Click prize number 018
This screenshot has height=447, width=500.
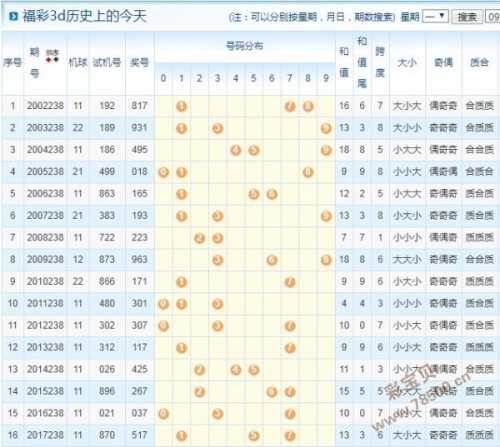139,172
